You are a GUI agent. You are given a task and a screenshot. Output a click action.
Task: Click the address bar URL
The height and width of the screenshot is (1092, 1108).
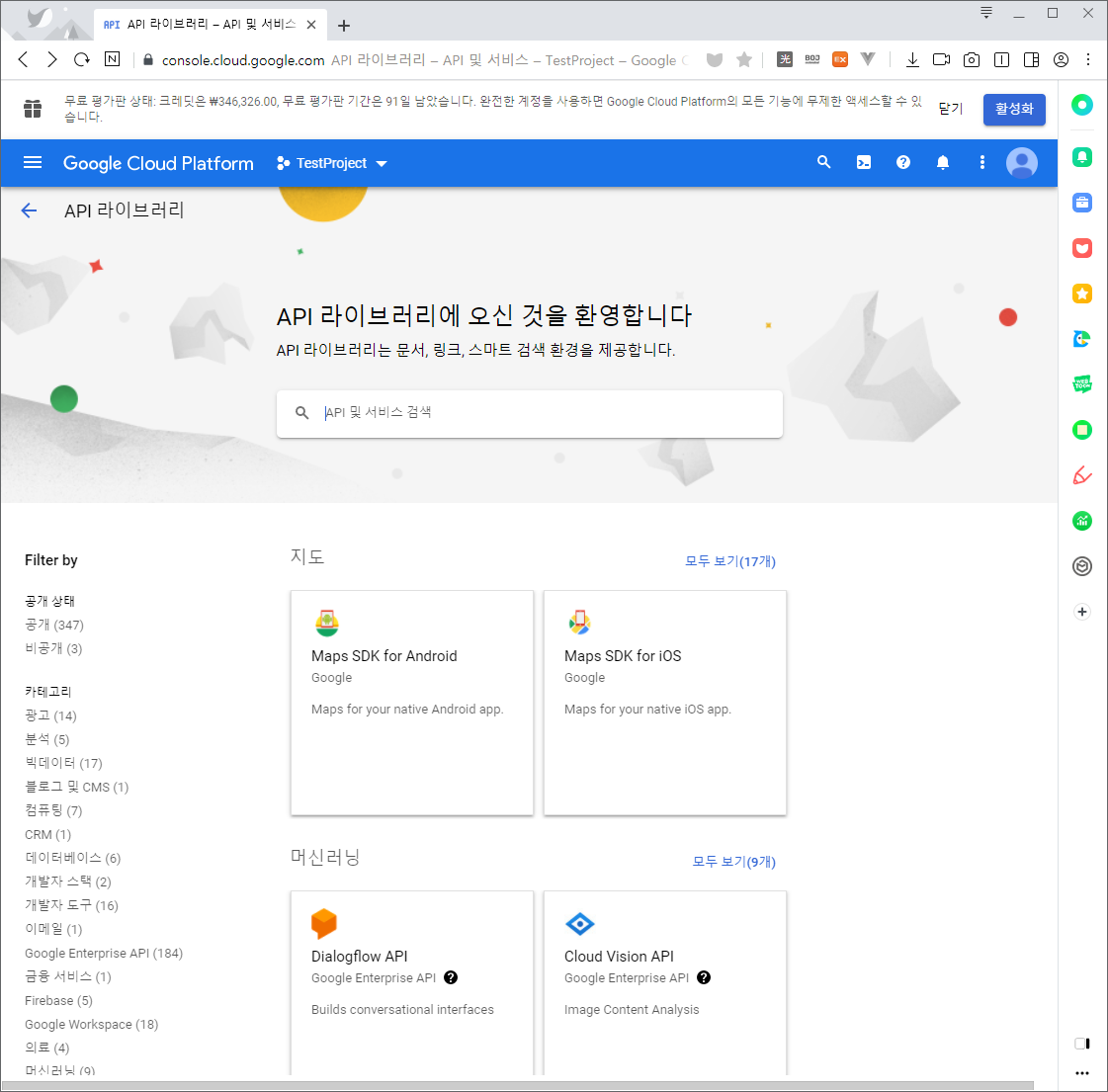click(x=243, y=60)
